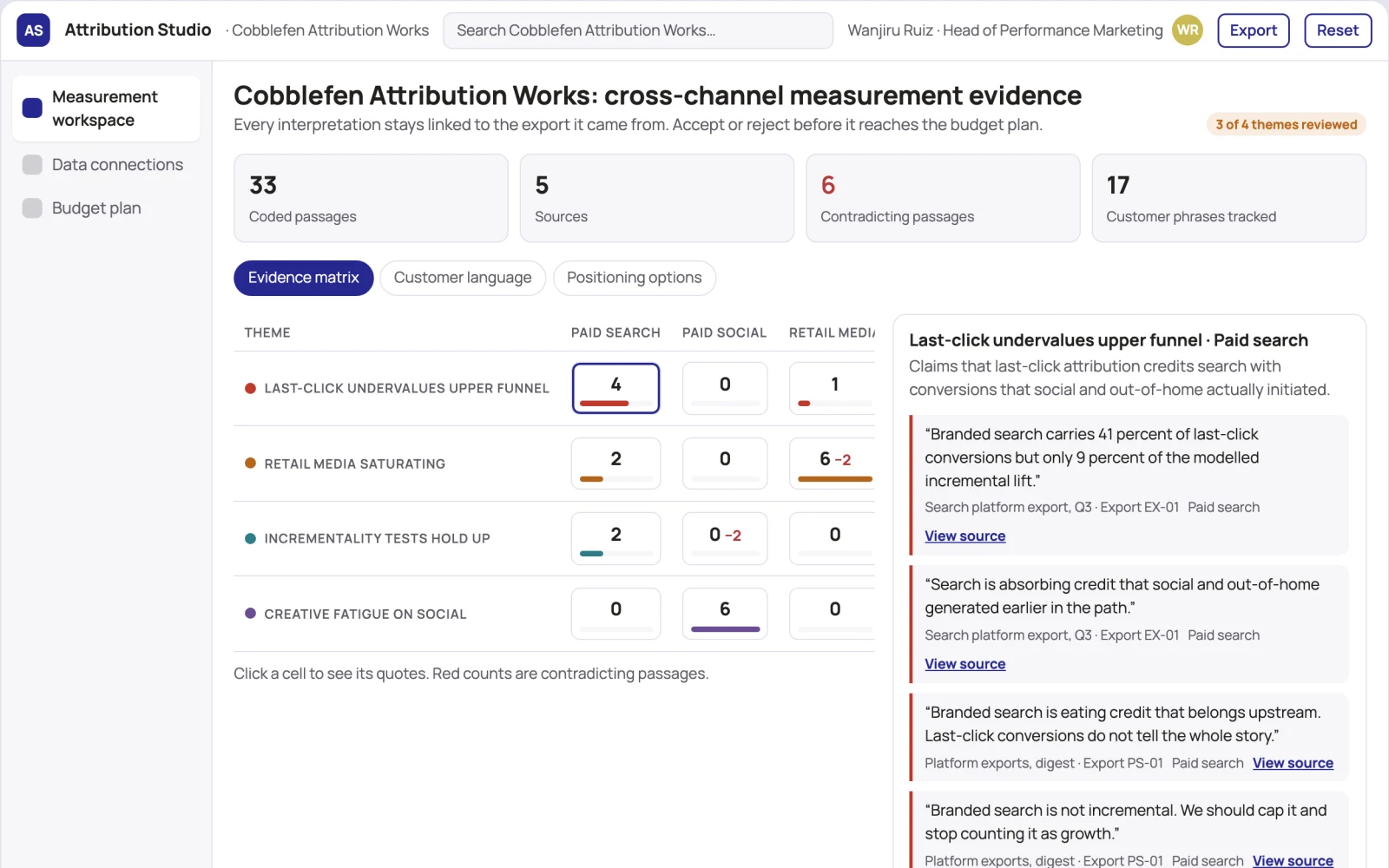View source for the 41 percent quote

[x=964, y=536]
